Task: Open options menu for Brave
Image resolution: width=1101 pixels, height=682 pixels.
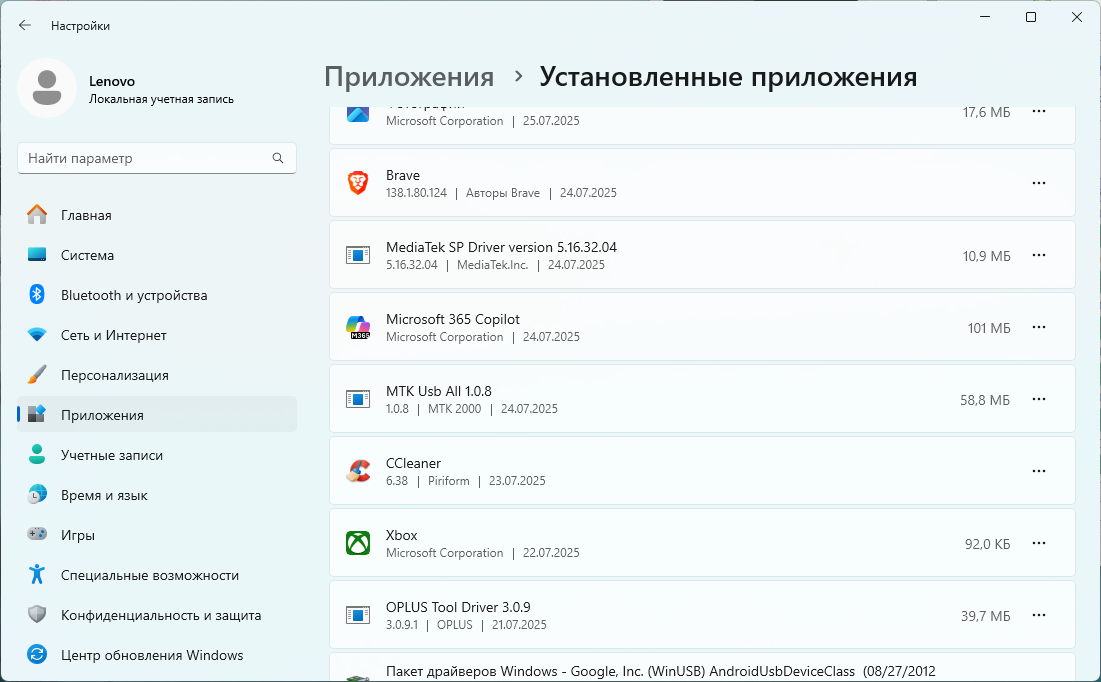Action: (x=1039, y=183)
